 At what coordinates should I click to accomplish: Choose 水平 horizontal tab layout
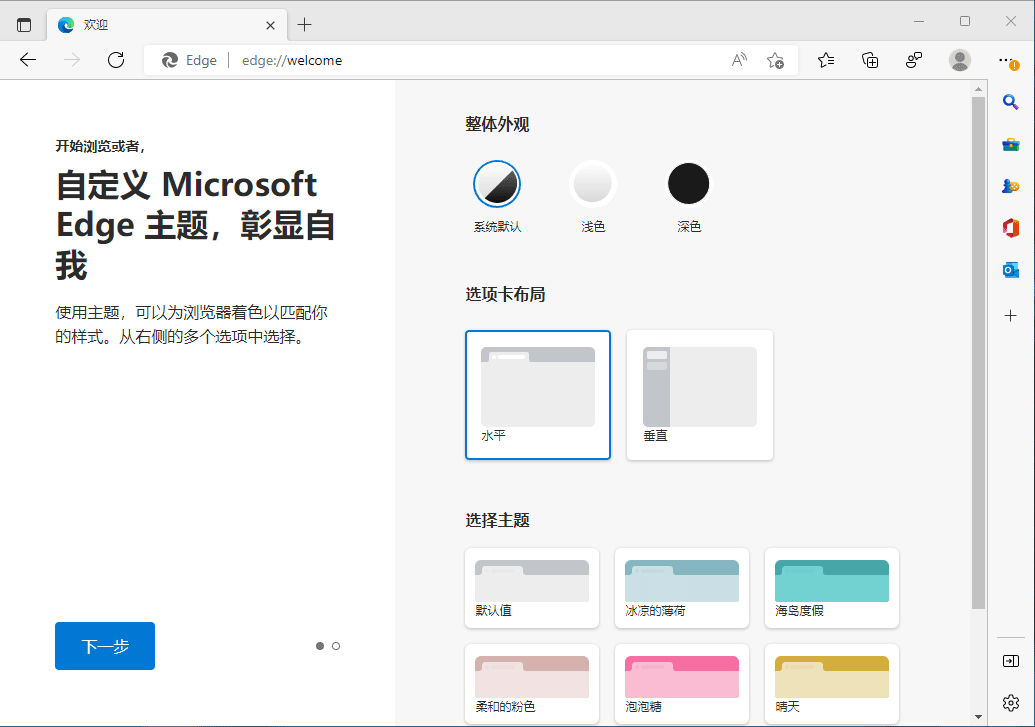[538, 395]
